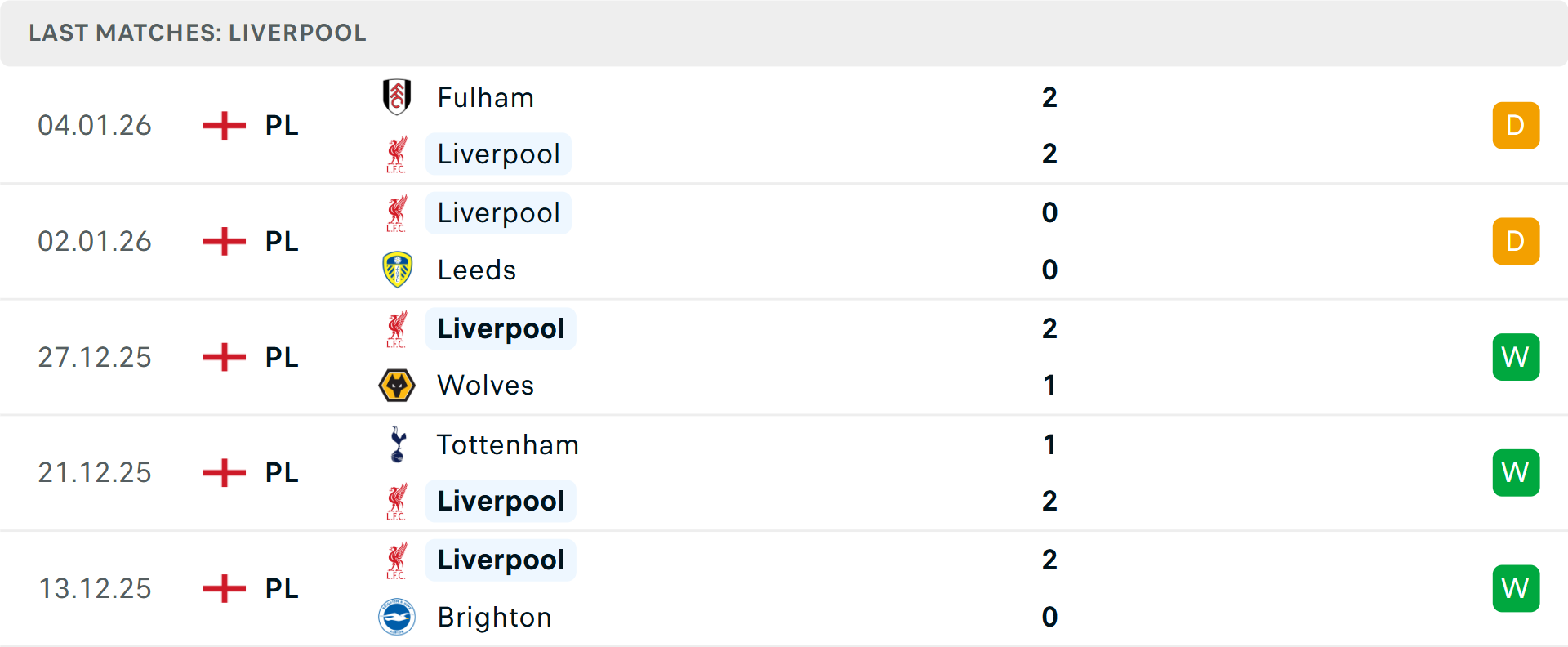Click the Wolves club crest
Viewport: 1568px width, 647px height.
point(397,385)
